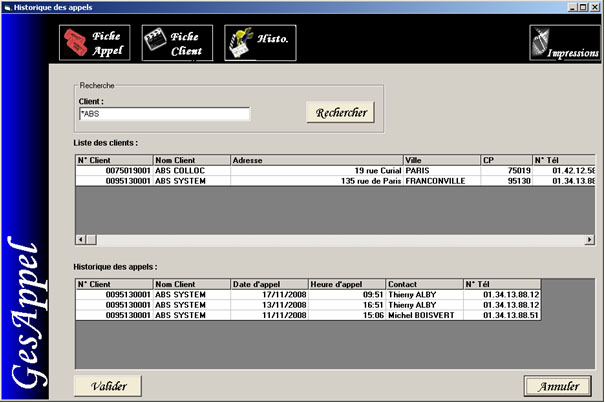Focus the Client search input field
Viewport: 605px width, 403px height.
click(164, 114)
